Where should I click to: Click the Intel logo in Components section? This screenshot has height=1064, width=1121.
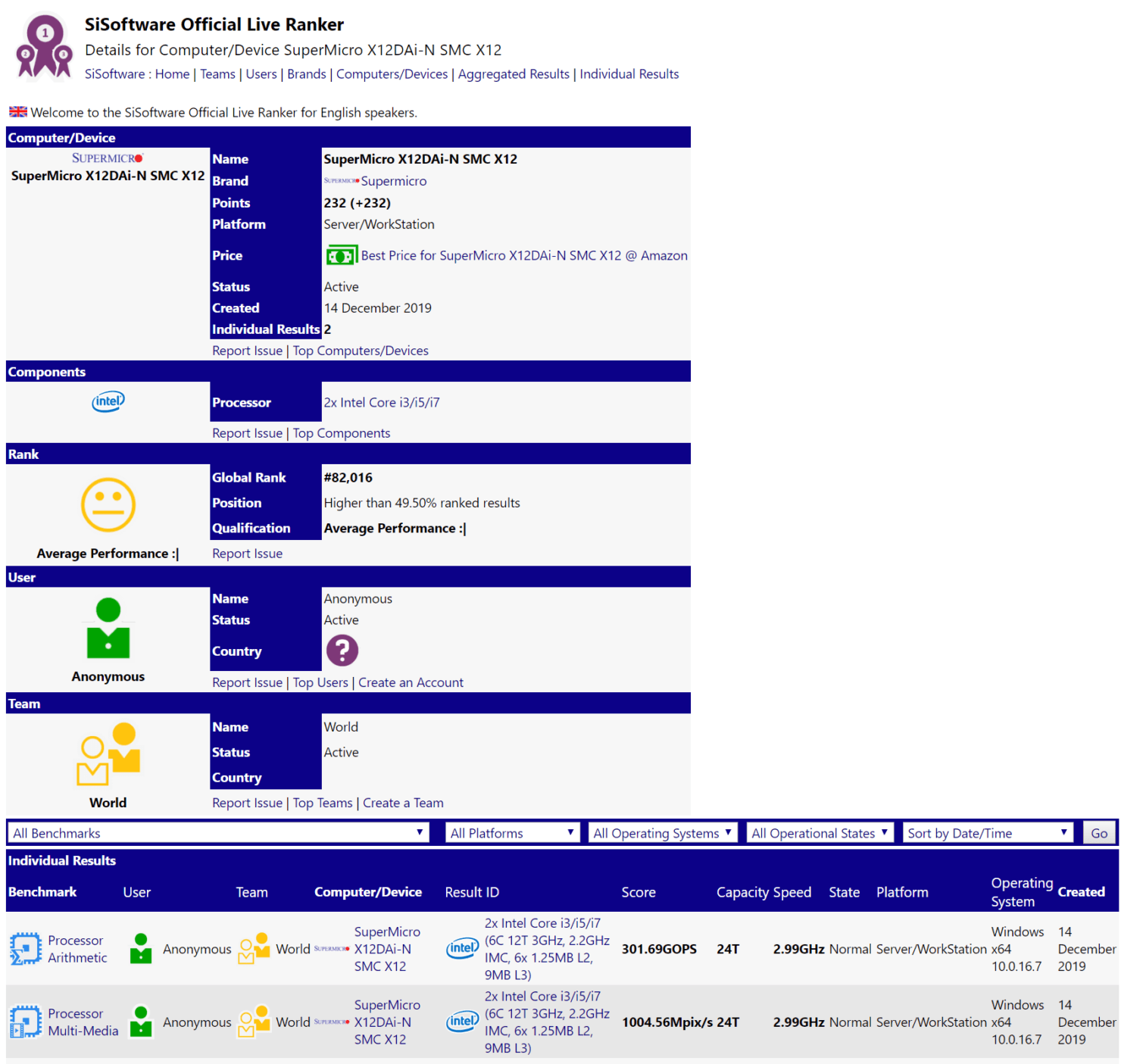(x=108, y=401)
